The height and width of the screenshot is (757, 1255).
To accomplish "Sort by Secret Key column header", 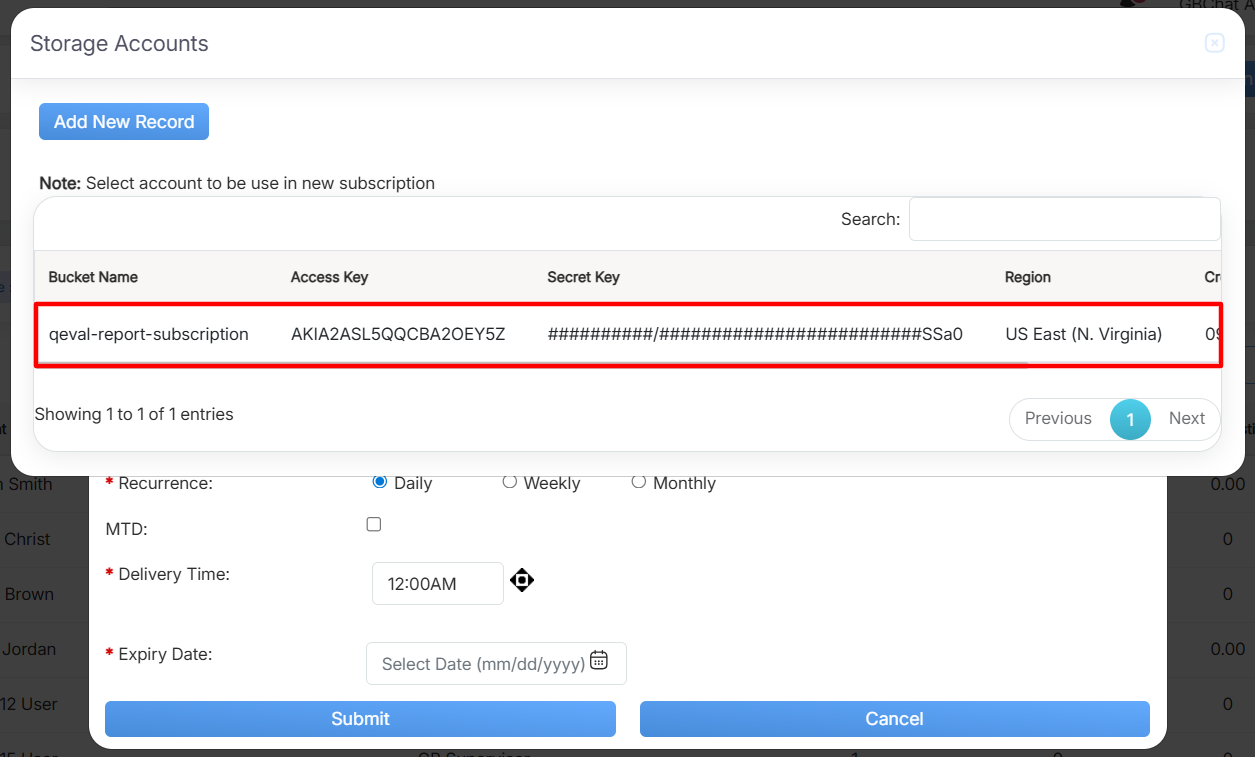I will 583,277.
